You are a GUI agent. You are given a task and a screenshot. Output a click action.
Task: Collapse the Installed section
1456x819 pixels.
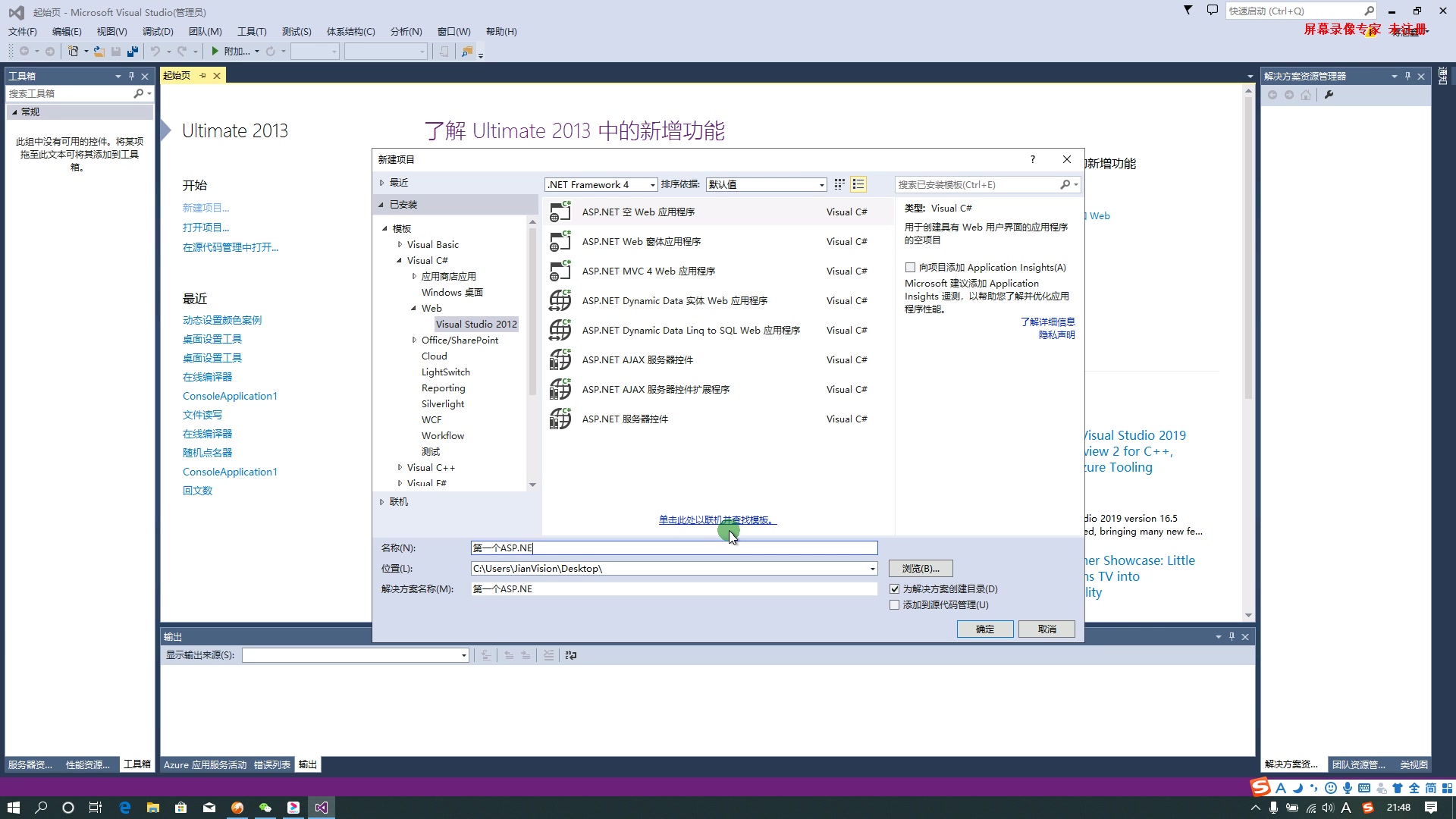[x=381, y=205]
